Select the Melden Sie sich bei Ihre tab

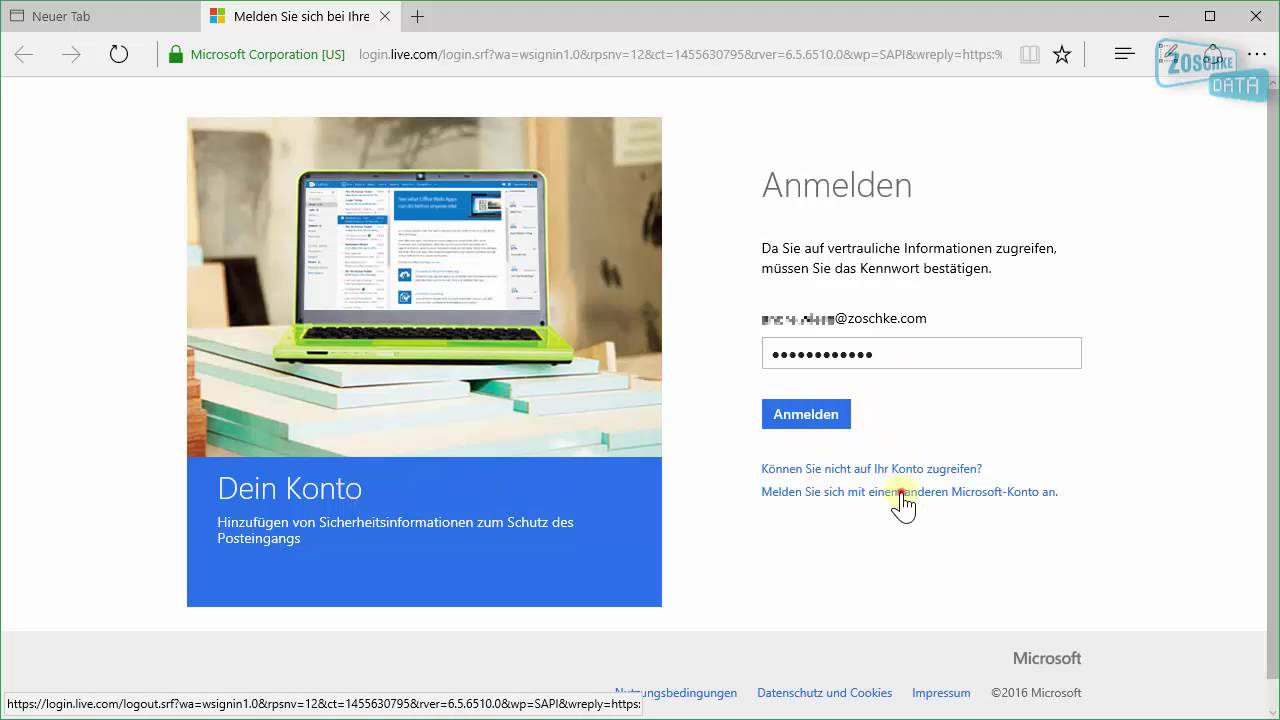click(299, 17)
